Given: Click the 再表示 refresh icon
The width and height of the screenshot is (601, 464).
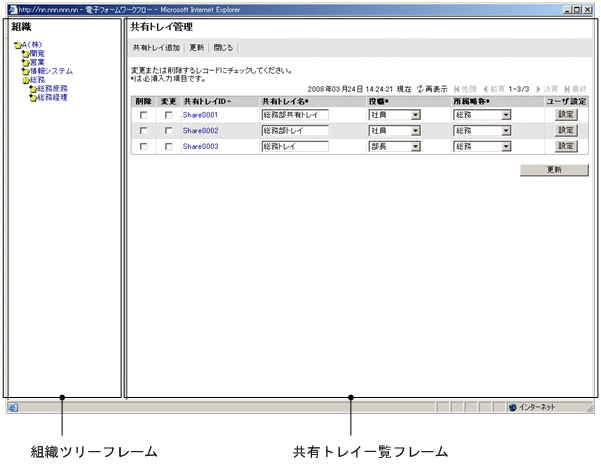Looking at the screenshot, I should 420,90.
